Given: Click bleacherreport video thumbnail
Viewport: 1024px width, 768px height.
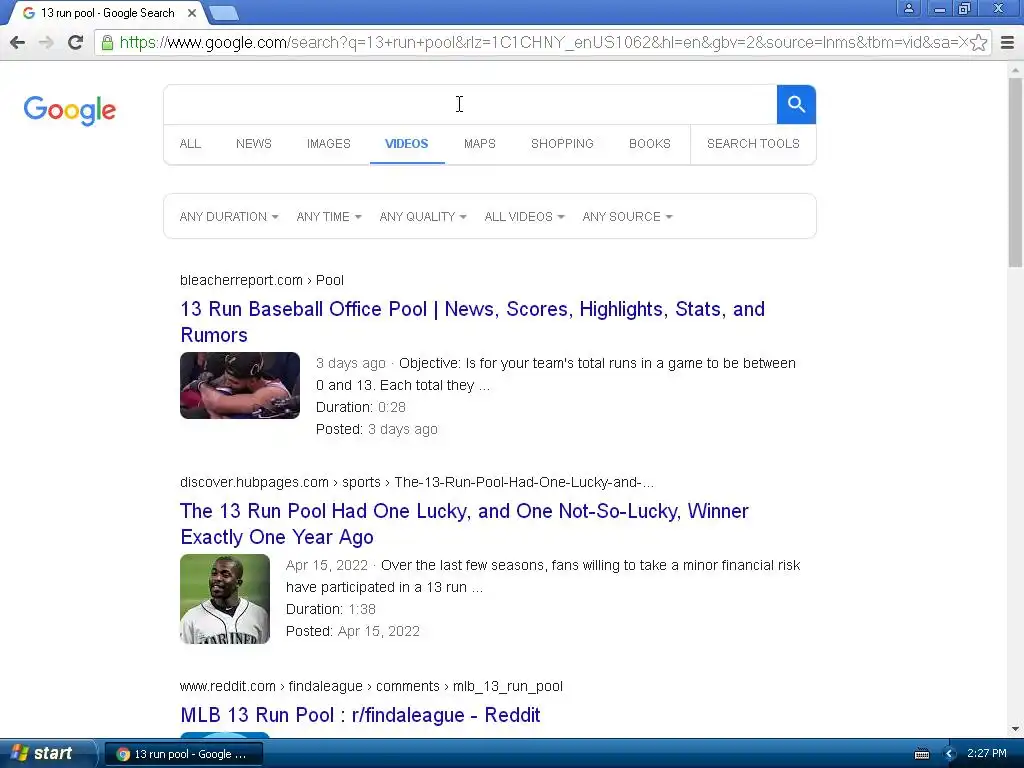Looking at the screenshot, I should 240,385.
